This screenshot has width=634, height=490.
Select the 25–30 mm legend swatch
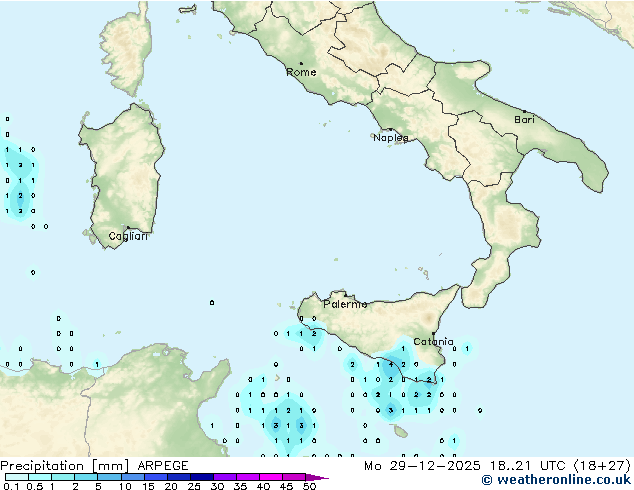click(x=202, y=477)
